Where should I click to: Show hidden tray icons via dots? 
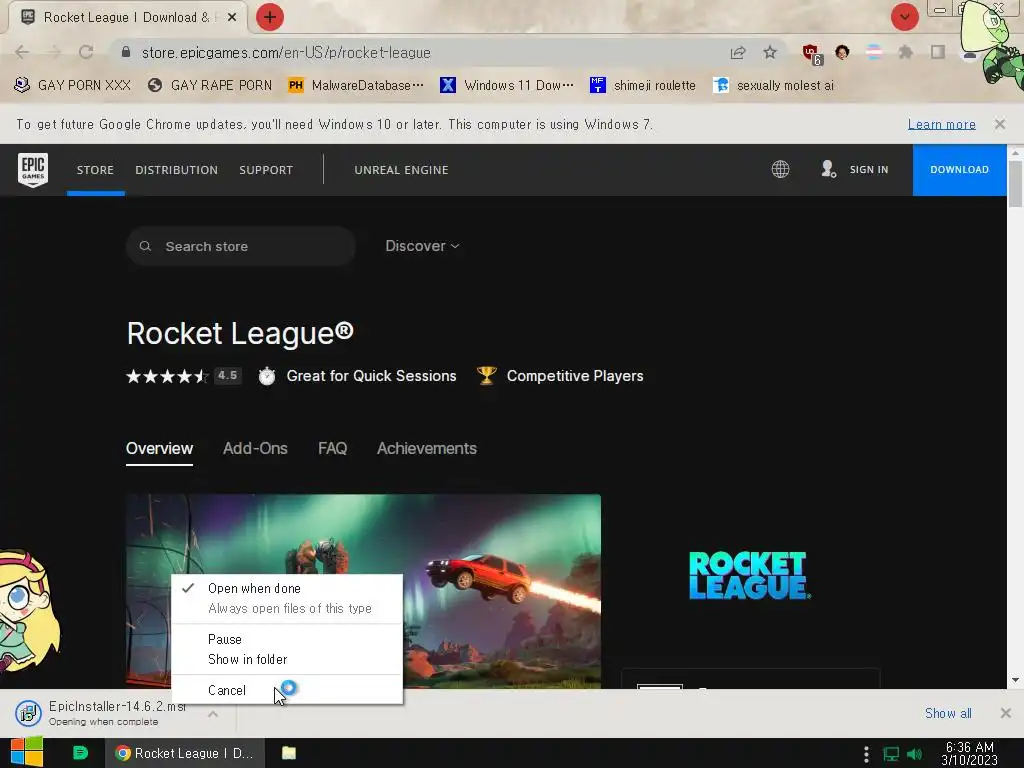tap(866, 754)
